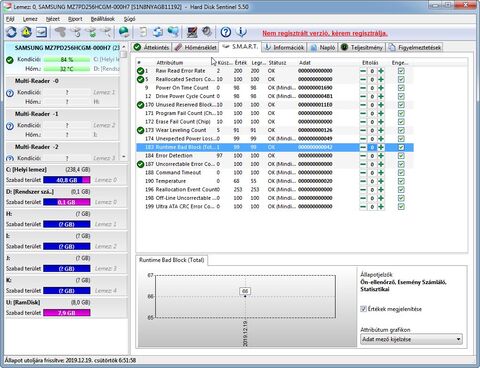Open help with the question mark toolbar icon
The height and width of the screenshot is (368, 480).
[226, 32]
